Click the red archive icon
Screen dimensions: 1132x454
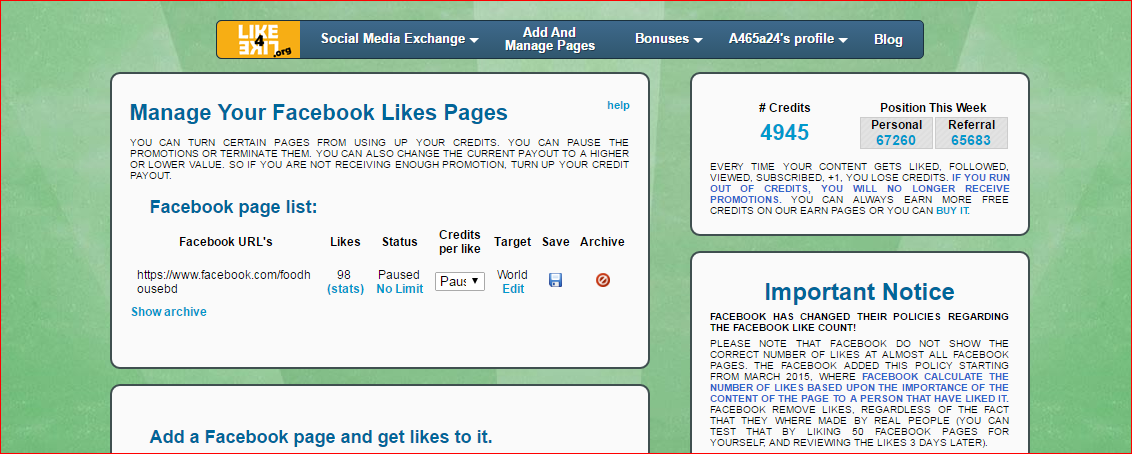602,281
